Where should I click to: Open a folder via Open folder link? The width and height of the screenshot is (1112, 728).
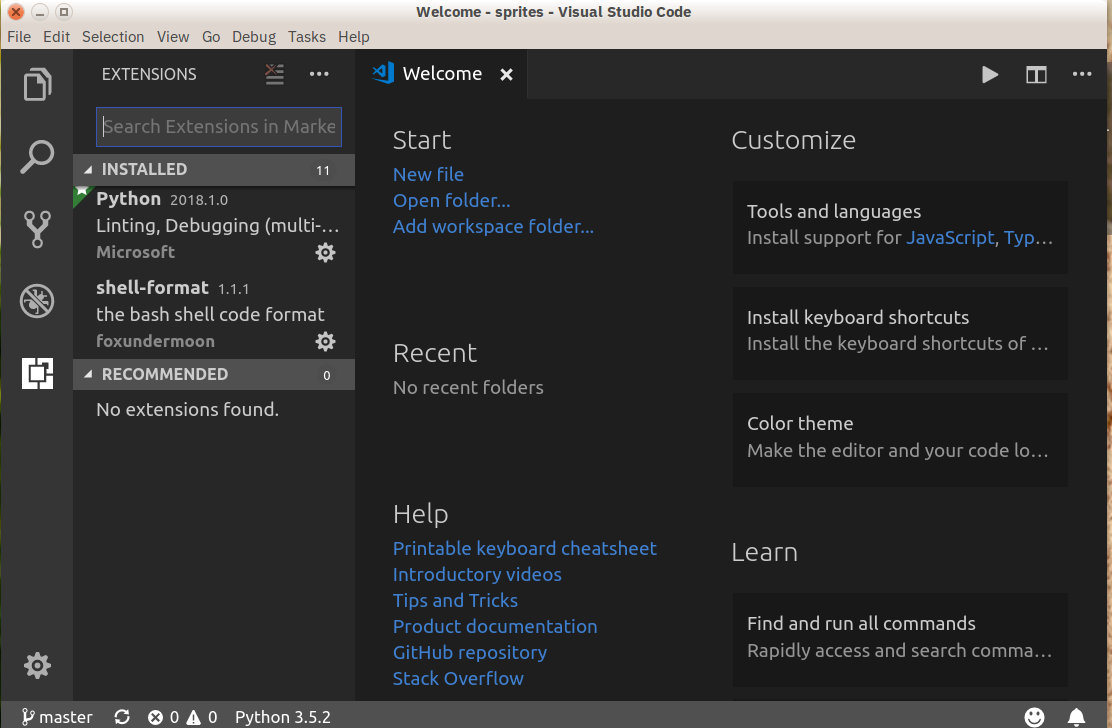[x=451, y=200]
